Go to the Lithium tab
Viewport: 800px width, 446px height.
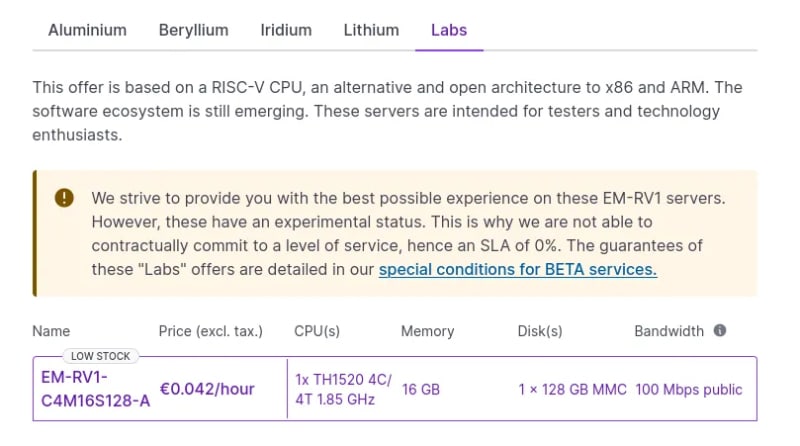coord(371,30)
